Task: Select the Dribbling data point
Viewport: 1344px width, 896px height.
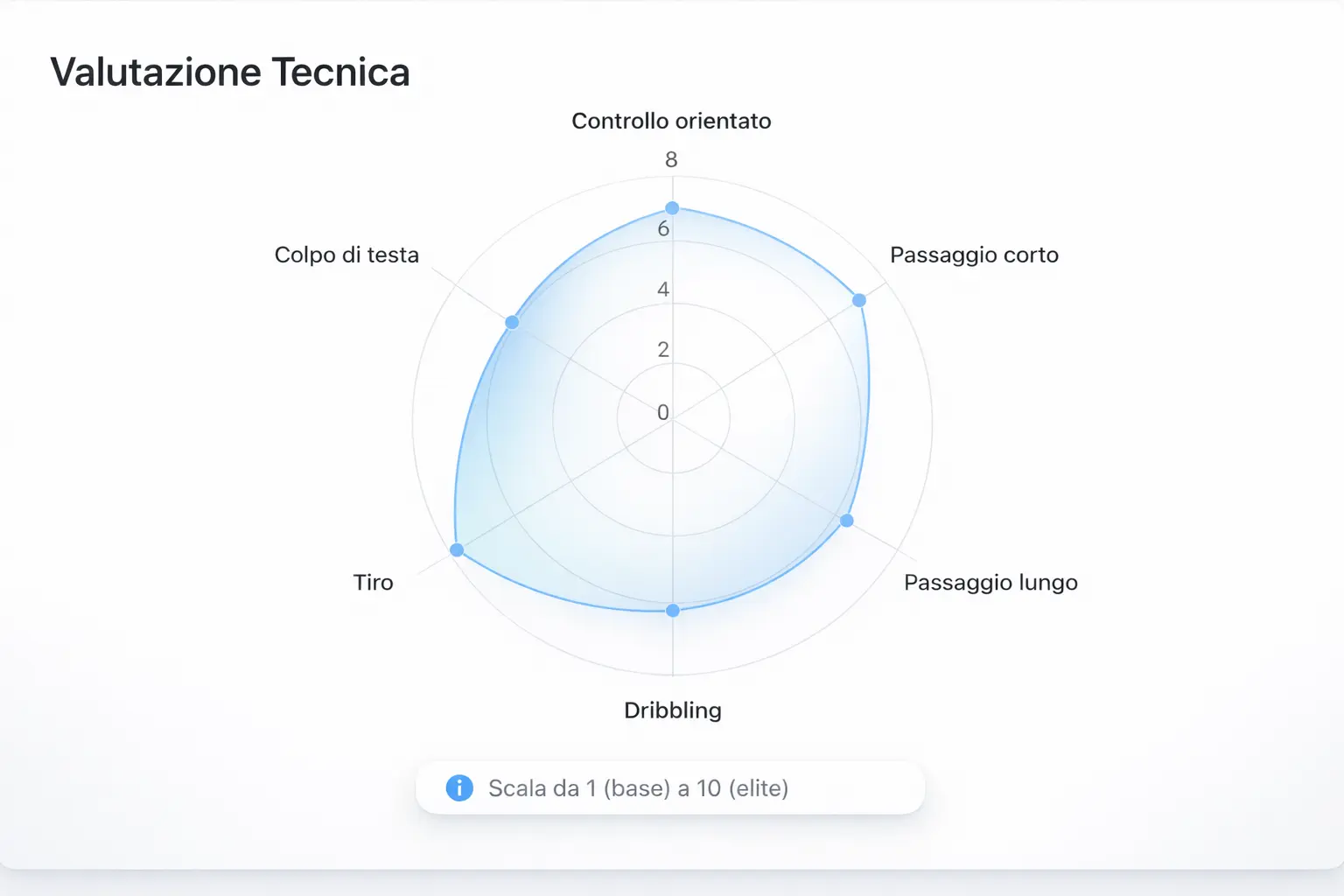Action: (672, 611)
